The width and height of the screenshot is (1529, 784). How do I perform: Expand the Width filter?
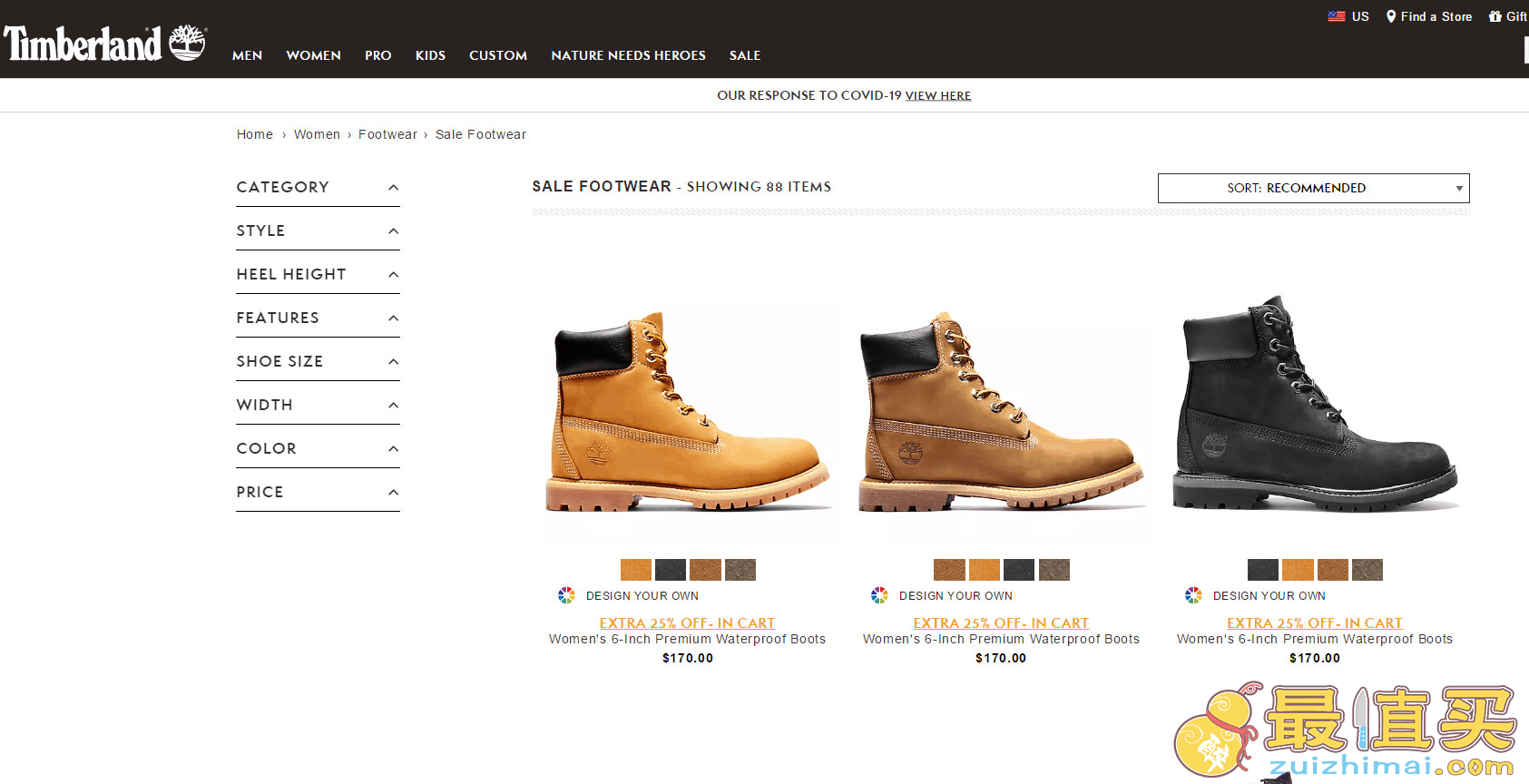(x=318, y=405)
